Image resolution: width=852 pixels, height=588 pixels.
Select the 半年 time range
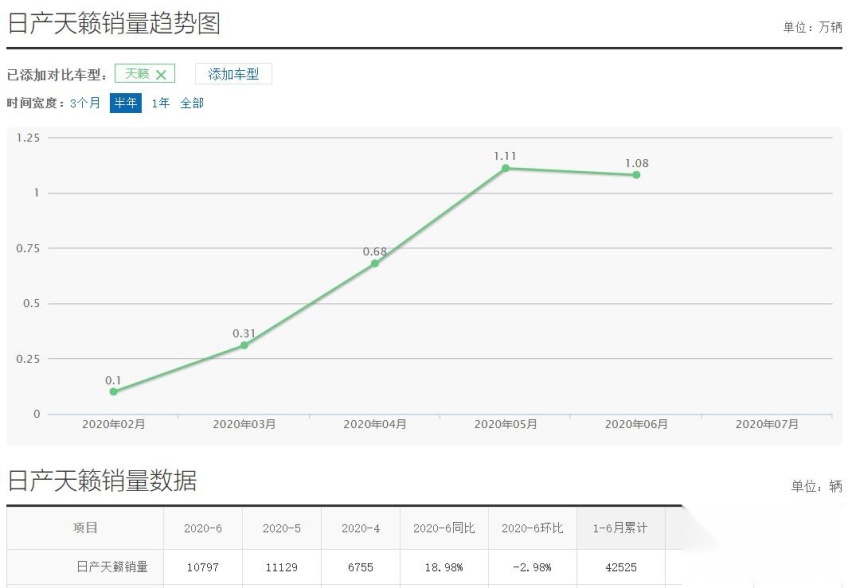(126, 103)
